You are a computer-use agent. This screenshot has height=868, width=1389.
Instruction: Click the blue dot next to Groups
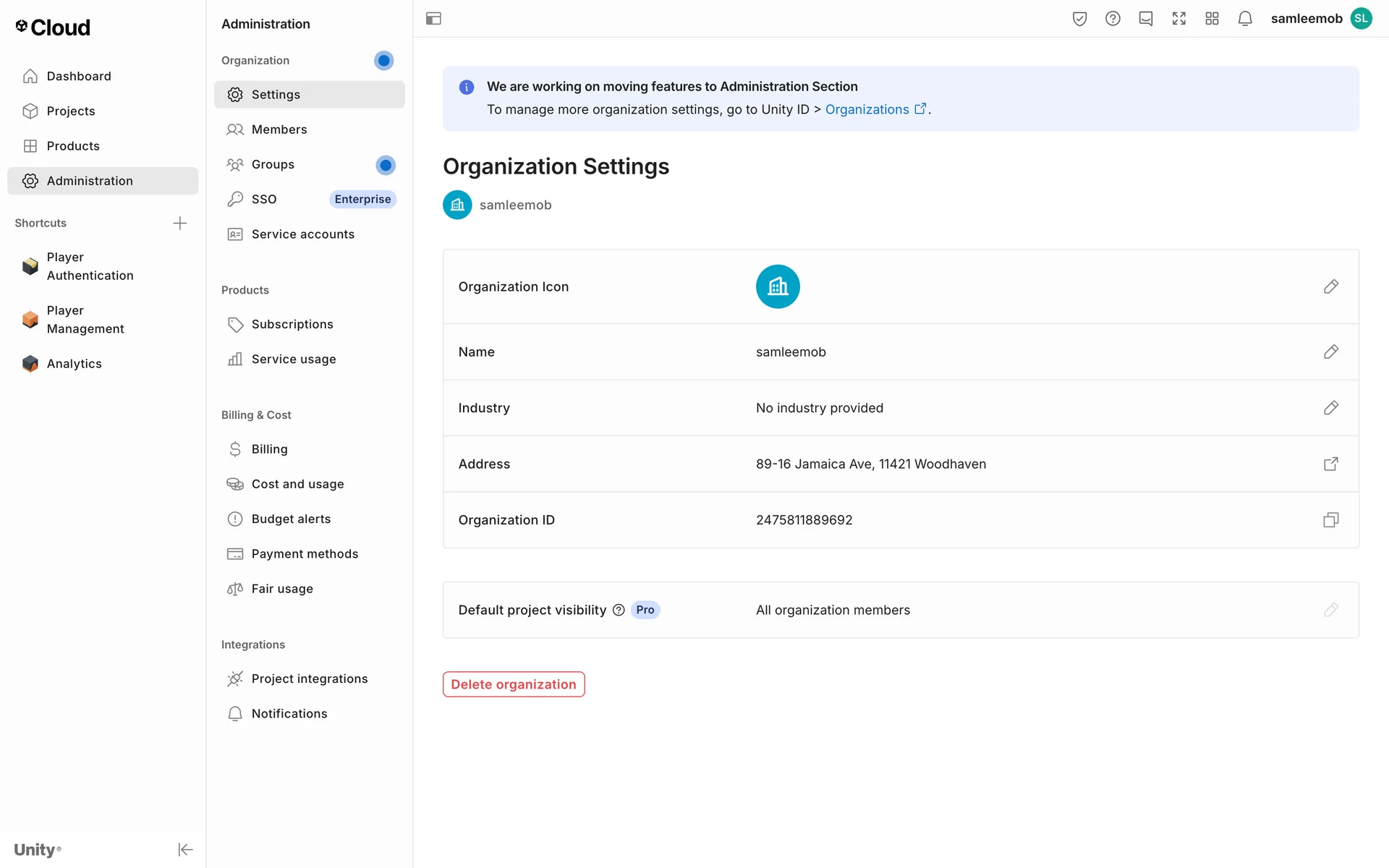[x=386, y=165]
